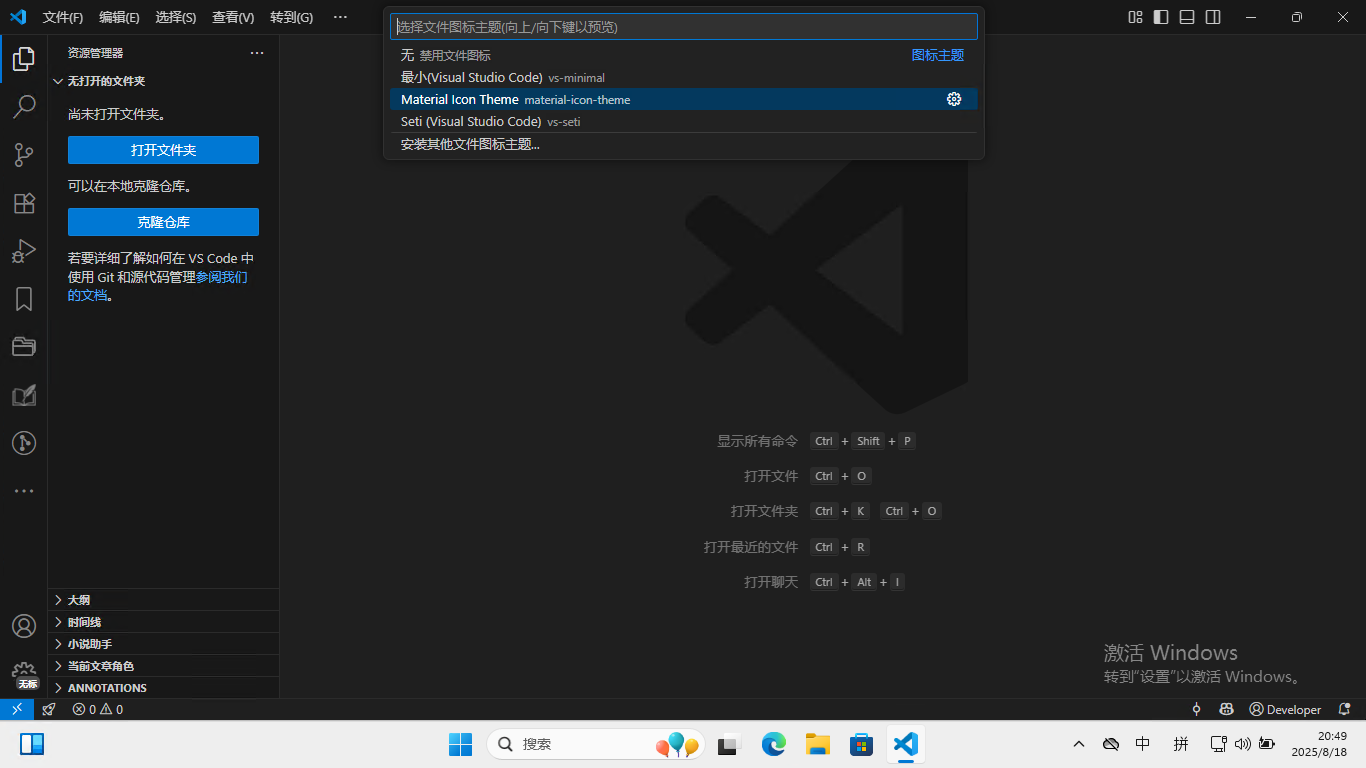Open the 文件(F) menu
The image size is (1366, 768).
(x=63, y=17)
